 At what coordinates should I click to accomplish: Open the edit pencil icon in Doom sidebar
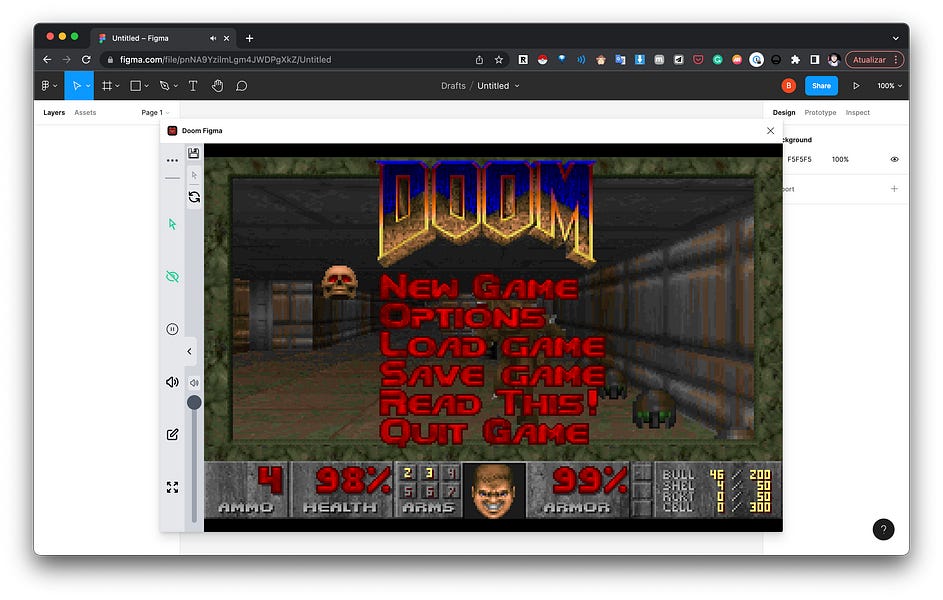(171, 434)
